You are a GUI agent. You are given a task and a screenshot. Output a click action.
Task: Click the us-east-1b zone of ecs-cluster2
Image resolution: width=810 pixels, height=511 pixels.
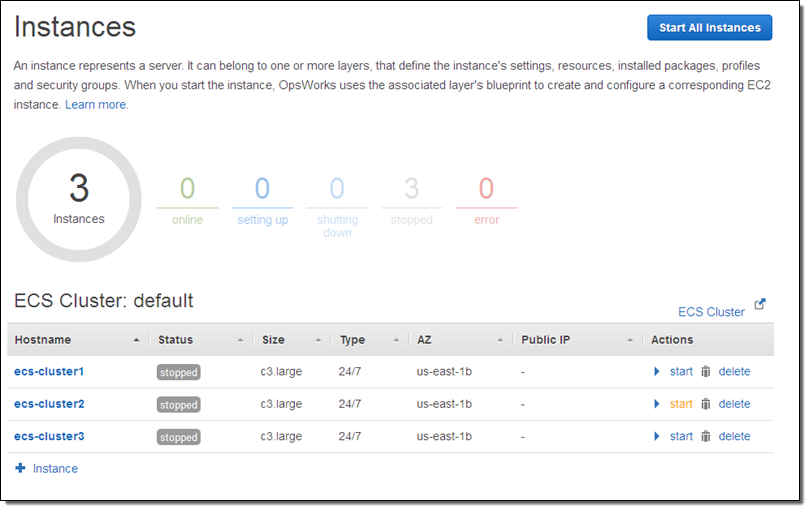point(444,404)
